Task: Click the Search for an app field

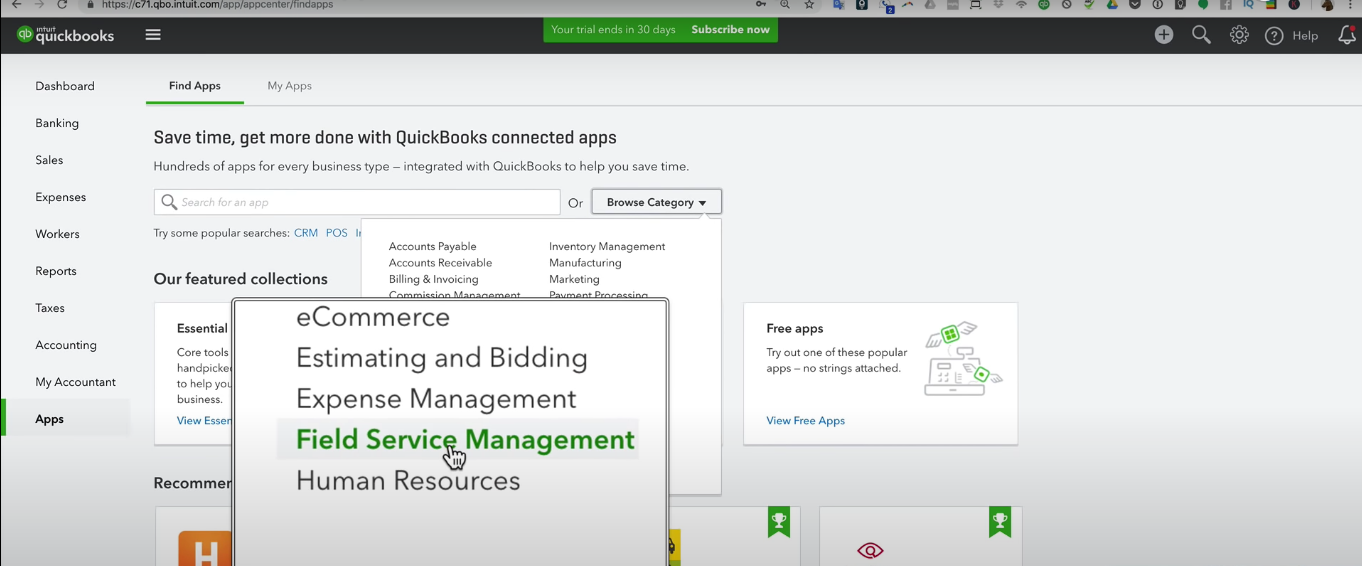Action: click(x=357, y=202)
